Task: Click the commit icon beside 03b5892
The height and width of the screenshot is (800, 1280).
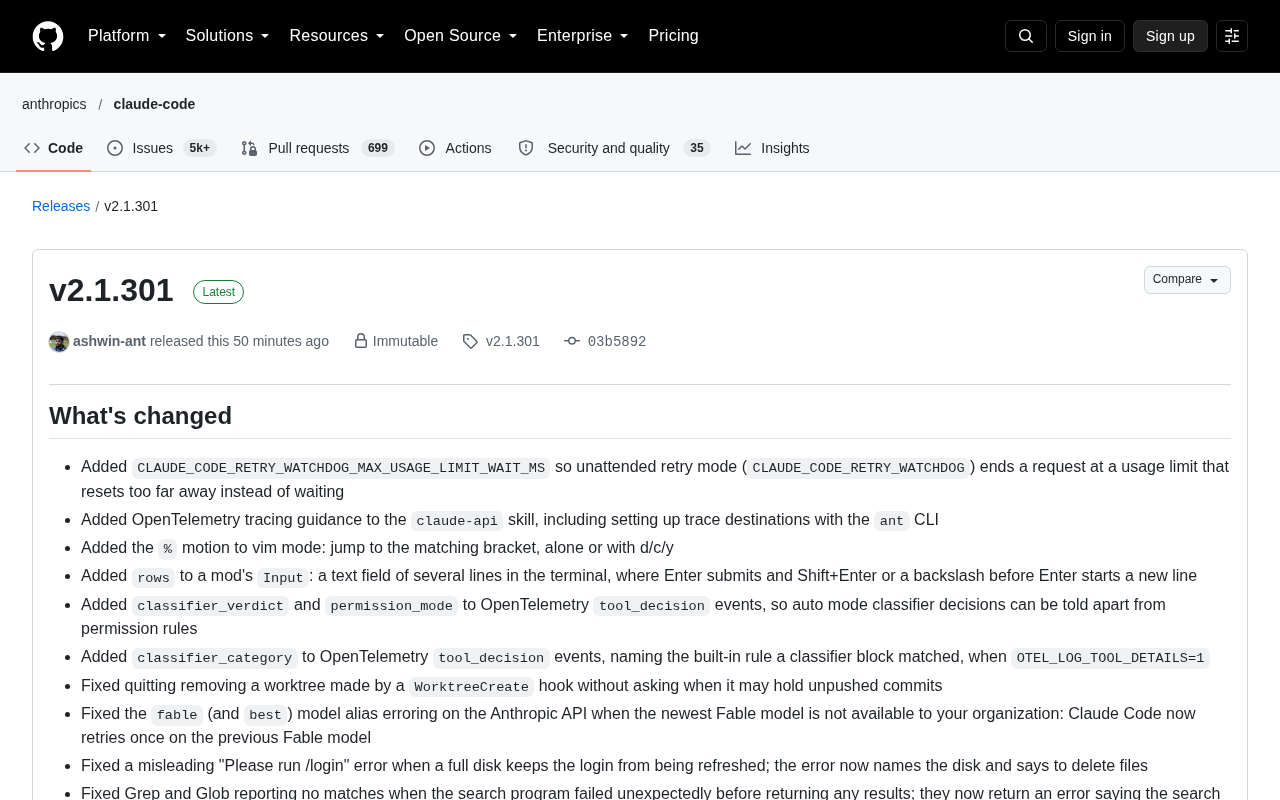Action: click(572, 341)
